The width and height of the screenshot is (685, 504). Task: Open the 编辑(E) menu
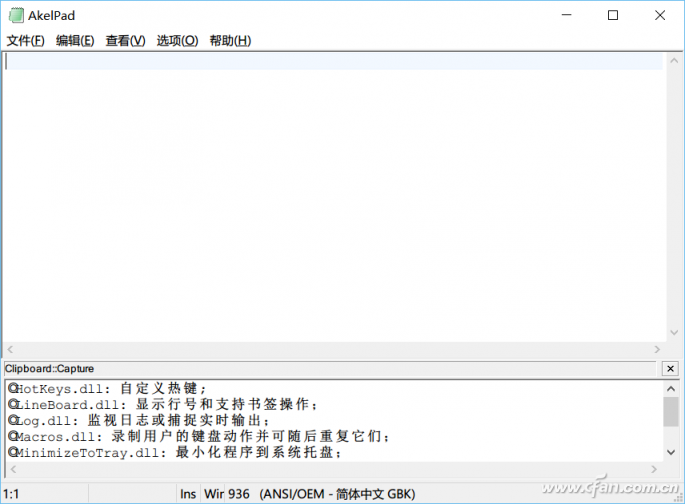coord(75,41)
